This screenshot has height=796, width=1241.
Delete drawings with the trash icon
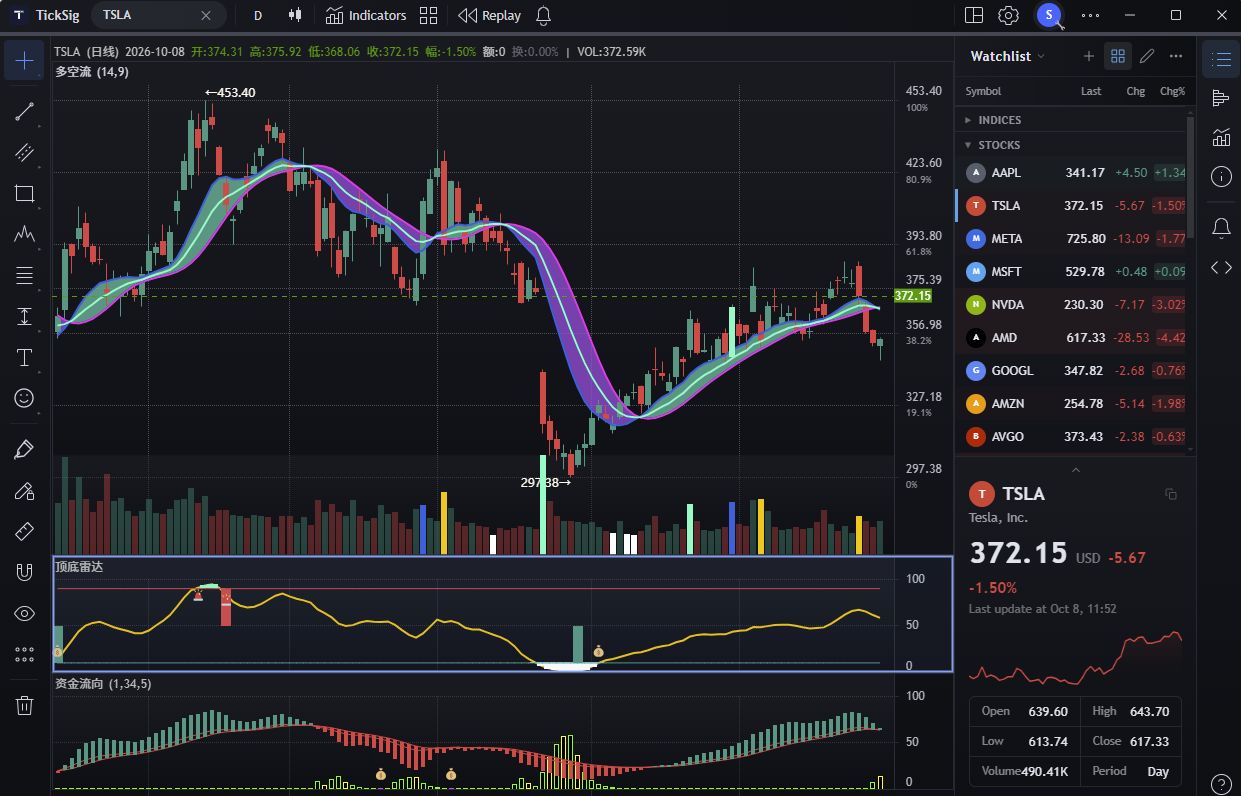(24, 705)
